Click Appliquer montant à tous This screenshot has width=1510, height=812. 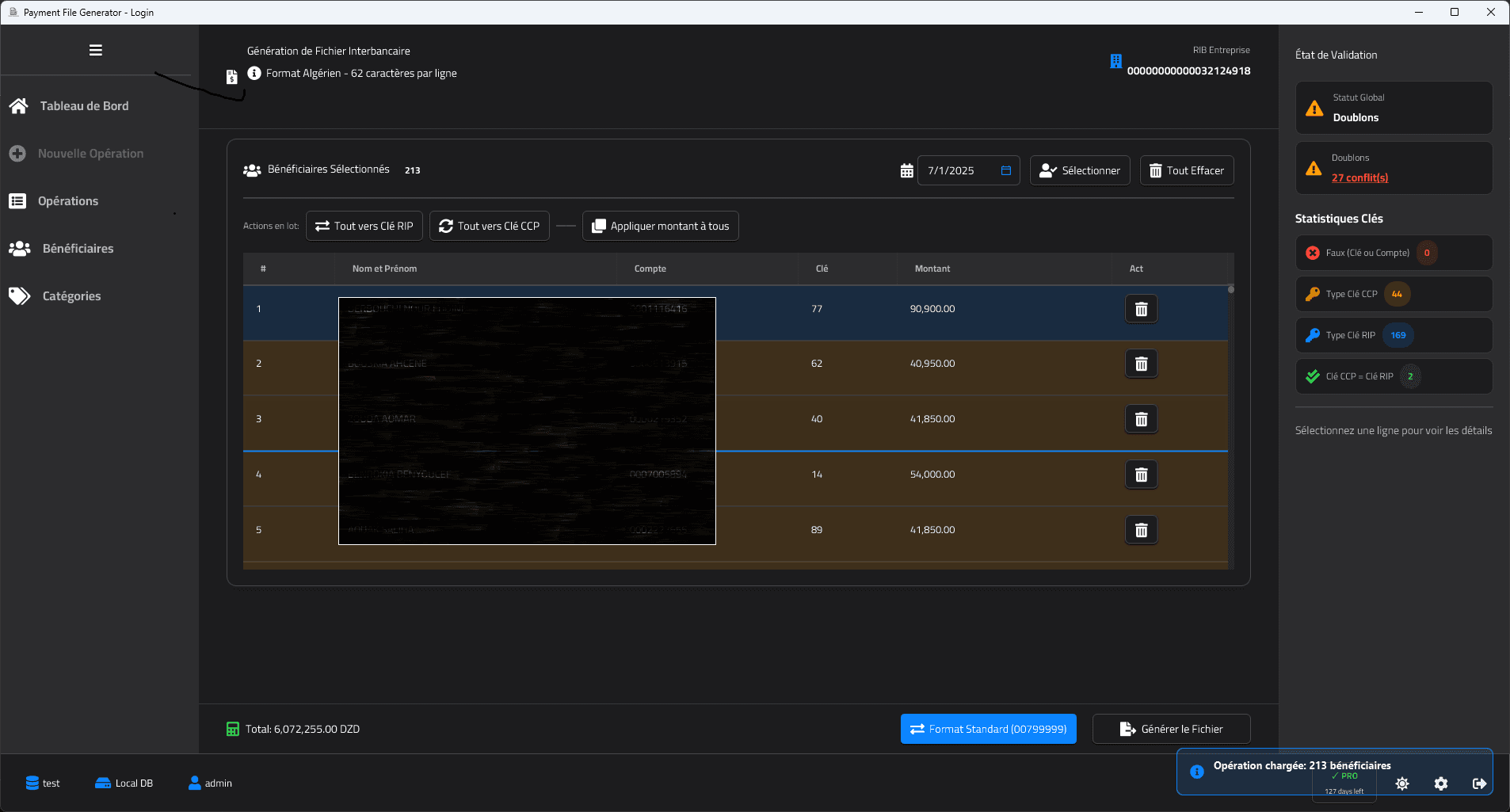661,226
